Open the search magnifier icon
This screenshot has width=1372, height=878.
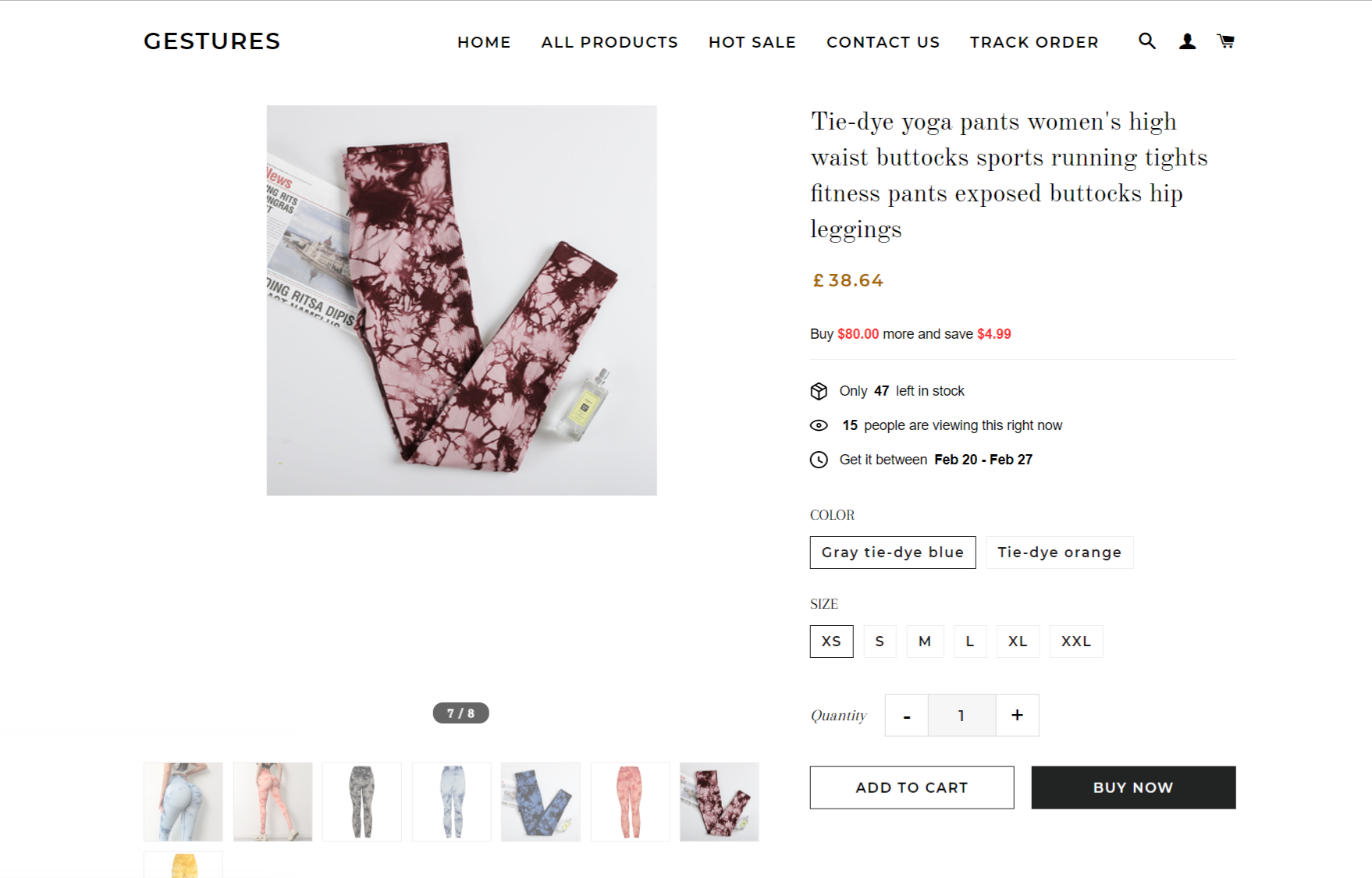1146,41
